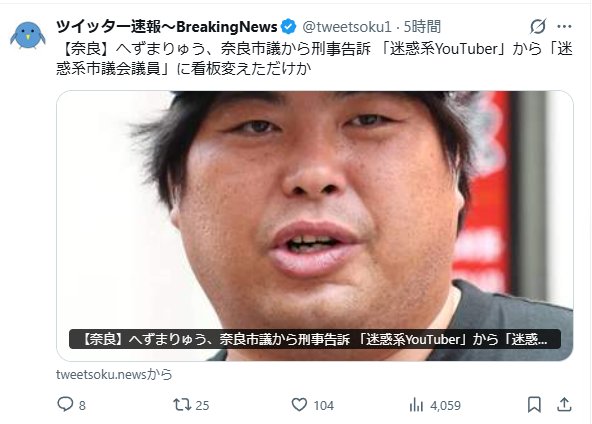The width and height of the screenshot is (592, 424).
Task: Toggle the bookmark icon
Action: [534, 405]
